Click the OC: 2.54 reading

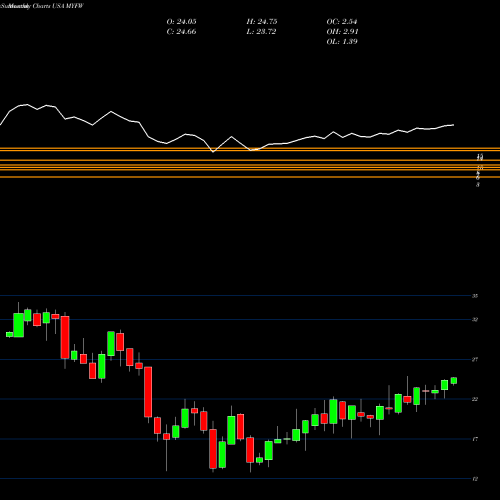click(x=342, y=22)
